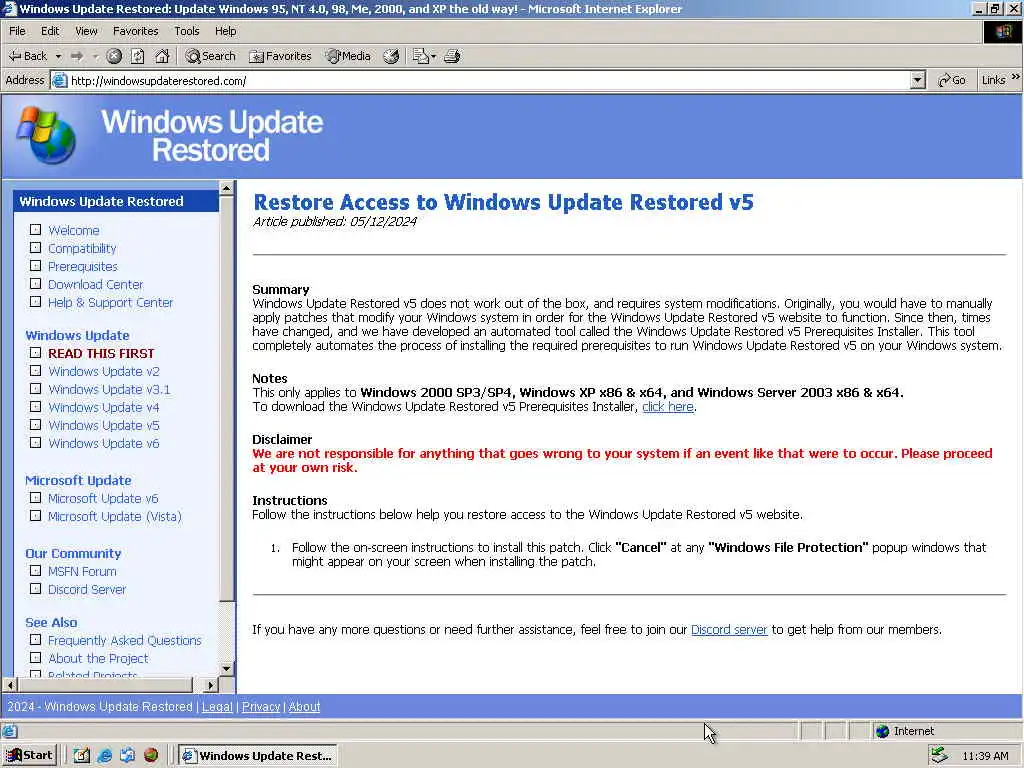Screen dimensions: 1024x768
Task: Click the IE window title bar icon
Action: coord(9,8)
